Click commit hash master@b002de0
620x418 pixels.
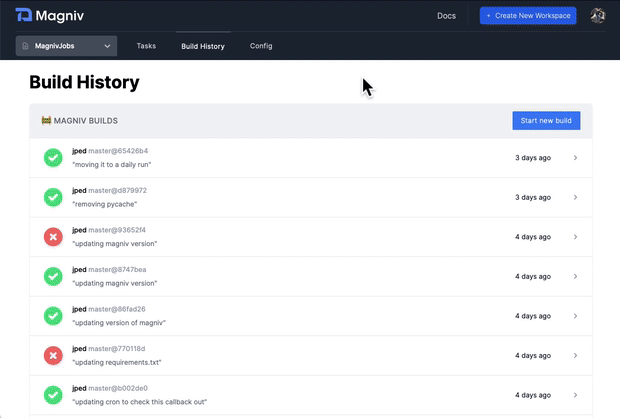tap(118, 388)
